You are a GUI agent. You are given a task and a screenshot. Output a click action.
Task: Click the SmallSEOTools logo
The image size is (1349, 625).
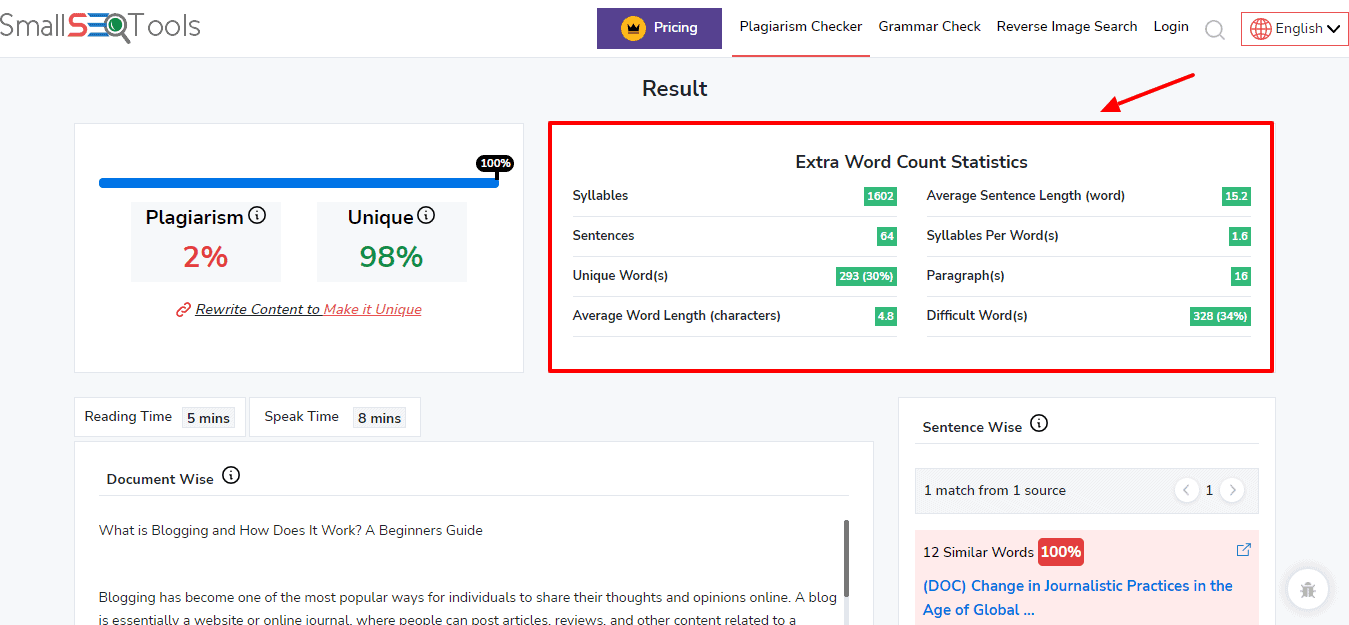[100, 27]
